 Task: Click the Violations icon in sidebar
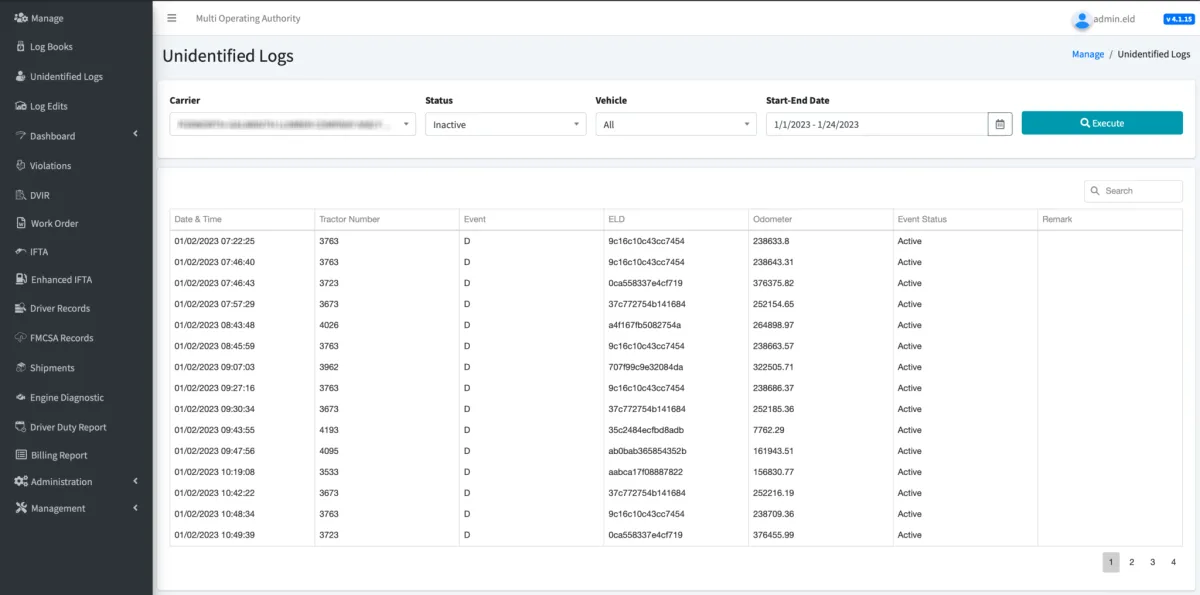click(21, 165)
